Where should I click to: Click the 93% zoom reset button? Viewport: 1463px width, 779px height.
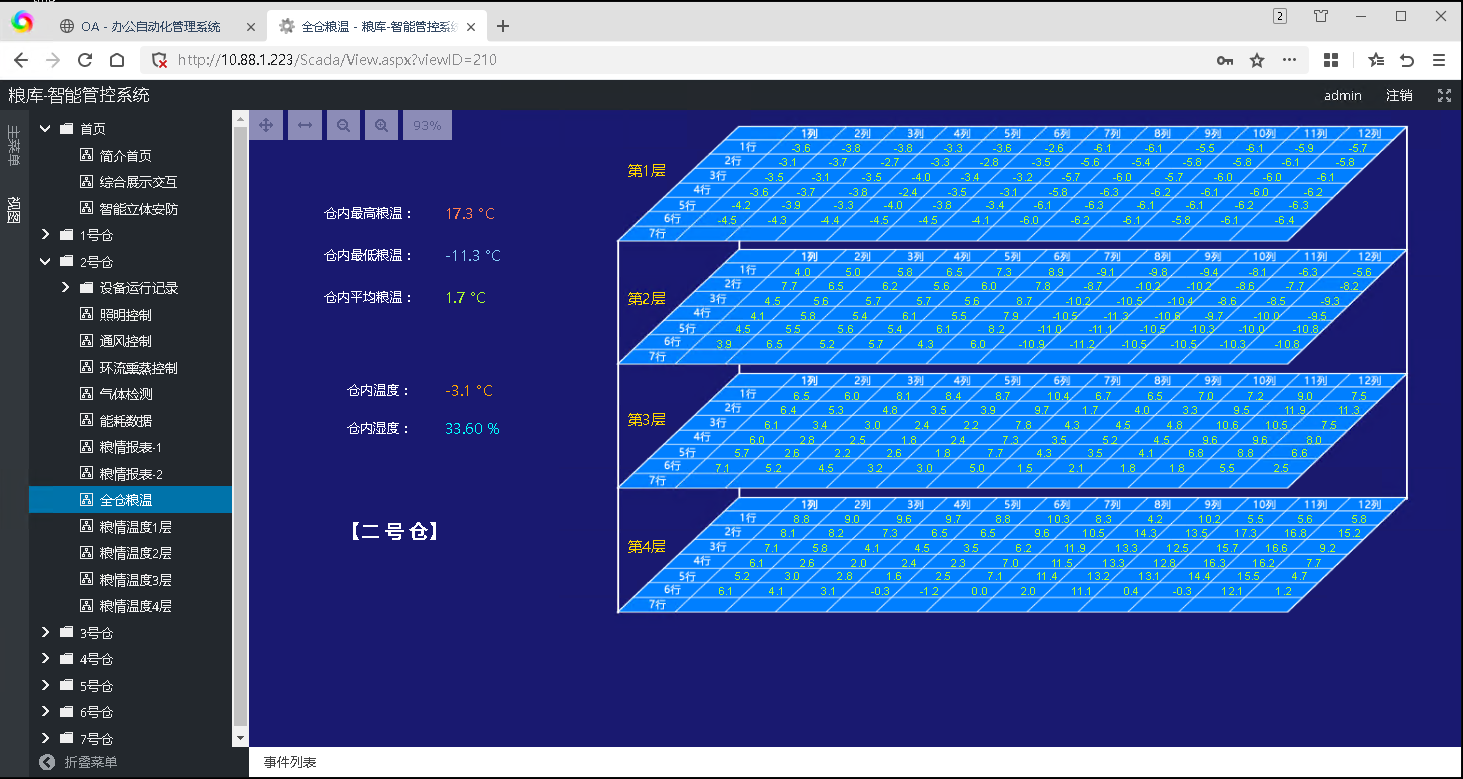tap(427, 125)
